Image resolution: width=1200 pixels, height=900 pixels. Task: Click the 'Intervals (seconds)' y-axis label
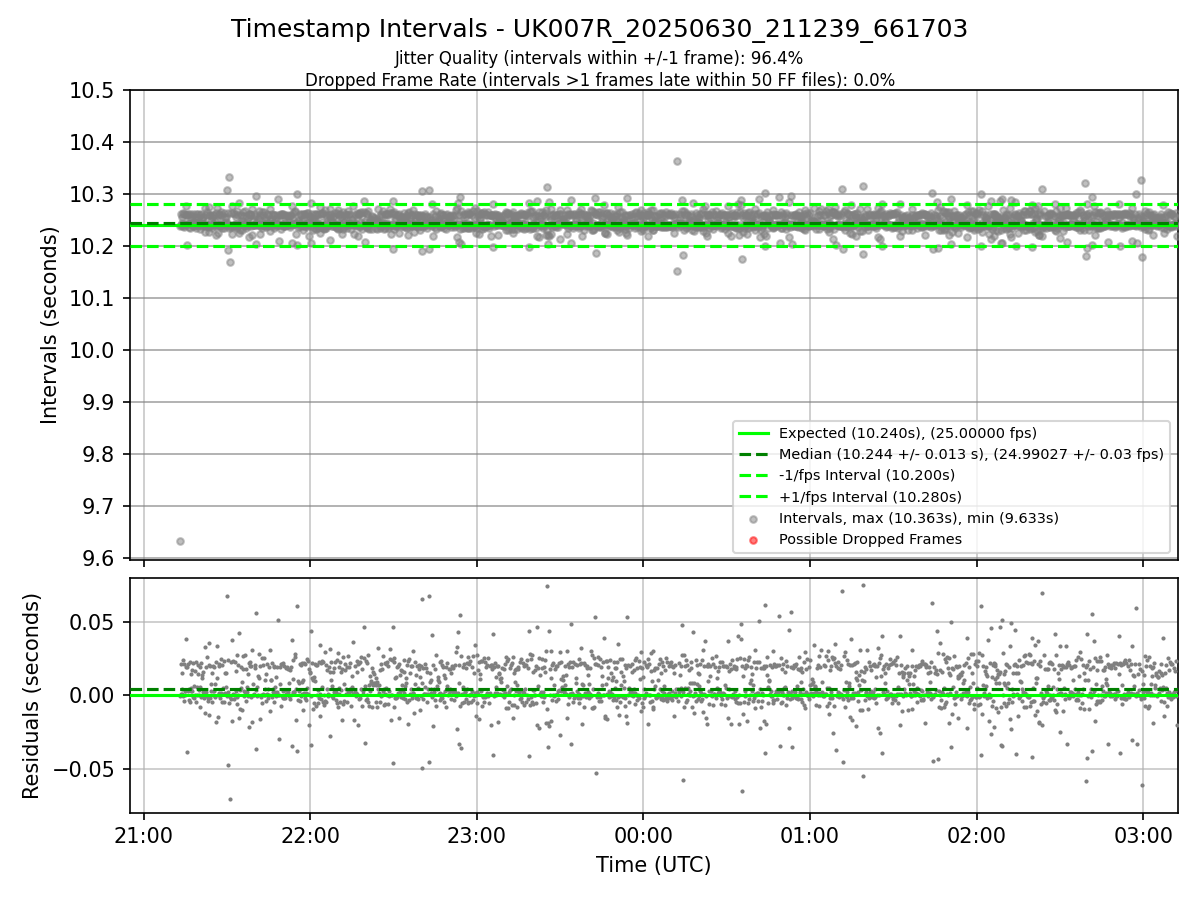(50, 325)
